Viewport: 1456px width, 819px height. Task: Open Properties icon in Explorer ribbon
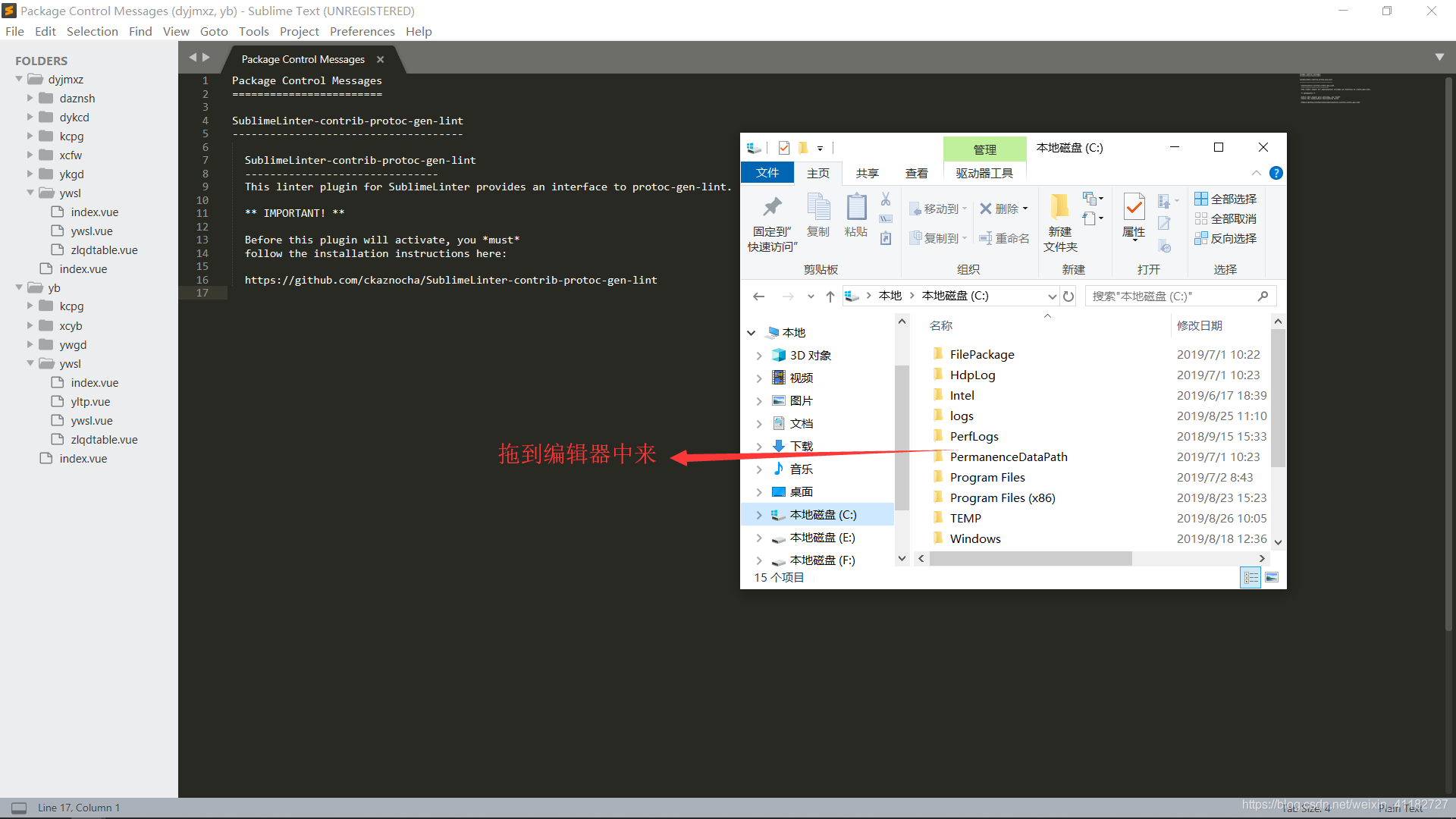[1134, 207]
